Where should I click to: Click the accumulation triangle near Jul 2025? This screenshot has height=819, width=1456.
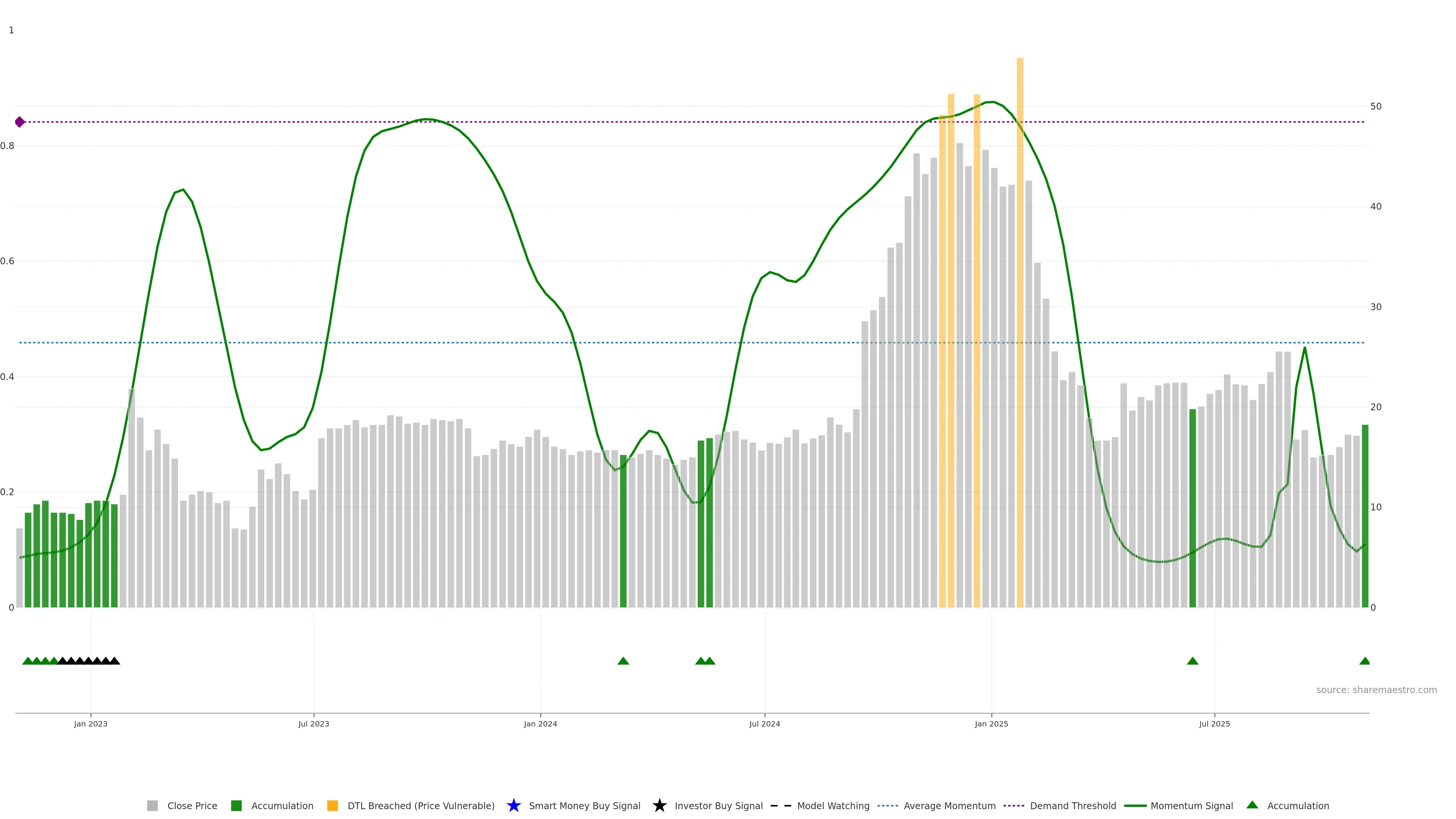(x=1192, y=661)
